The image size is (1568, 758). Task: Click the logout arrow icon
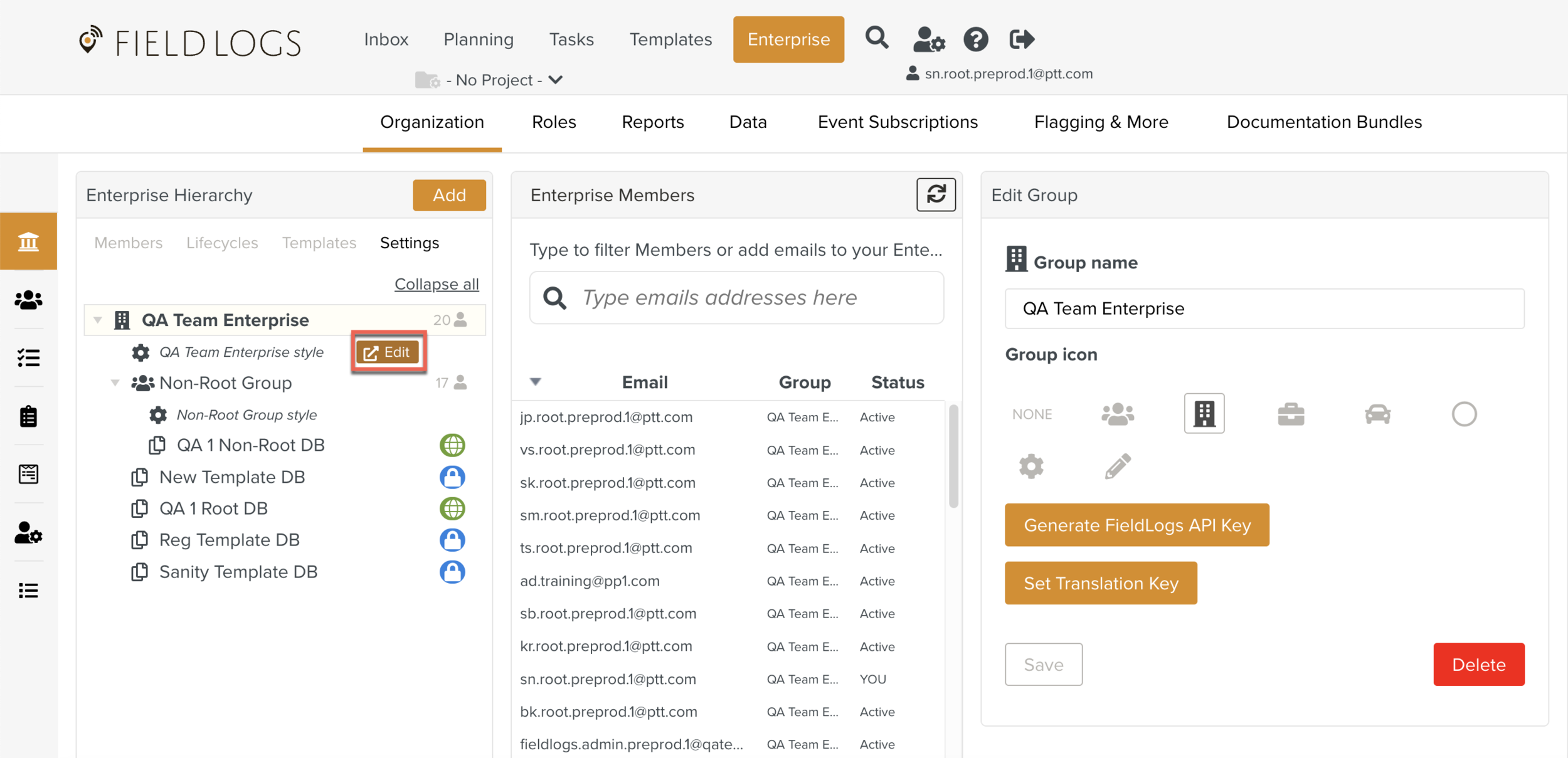[1021, 39]
